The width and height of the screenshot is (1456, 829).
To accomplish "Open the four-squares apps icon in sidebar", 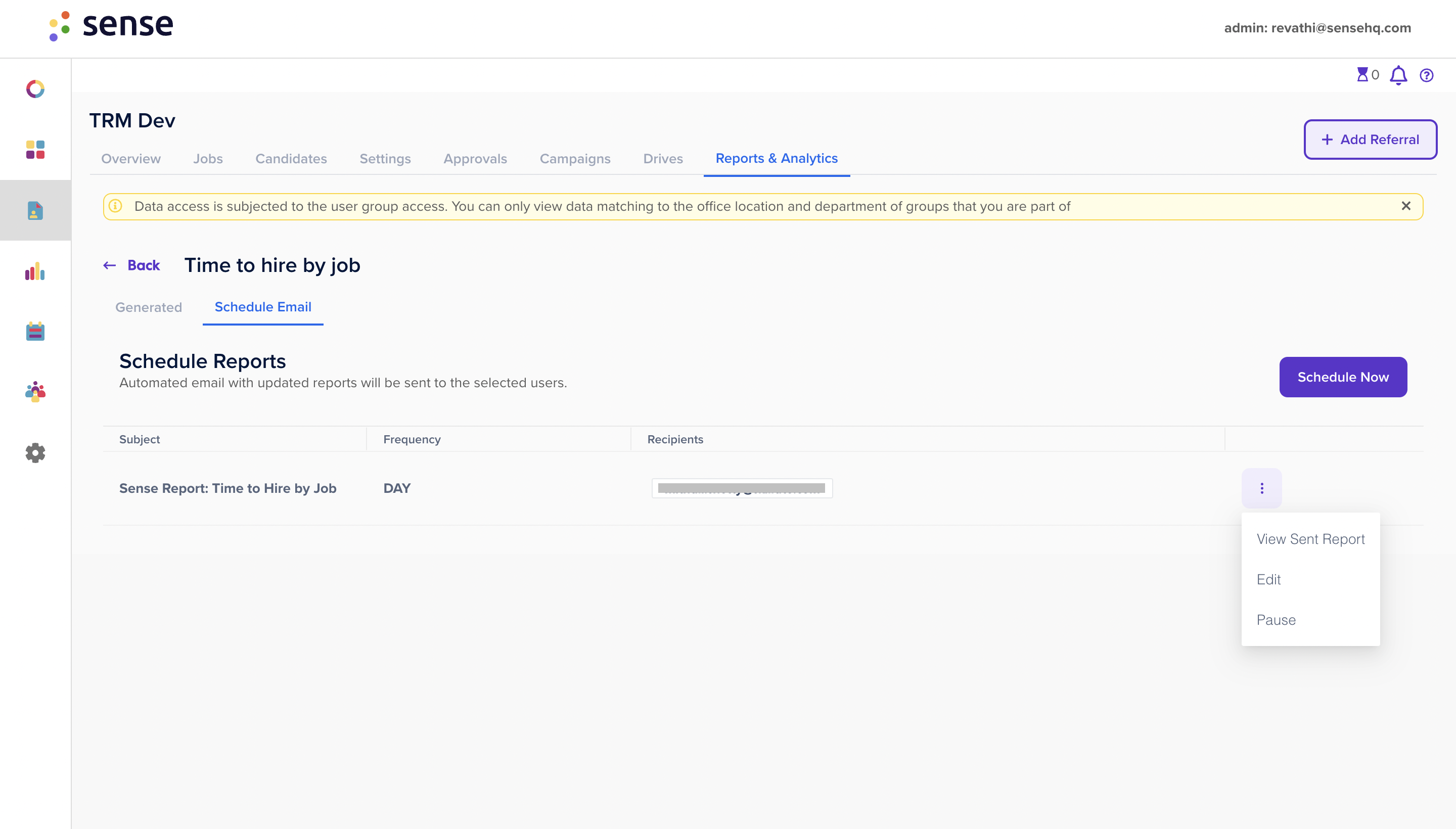I will tap(35, 150).
